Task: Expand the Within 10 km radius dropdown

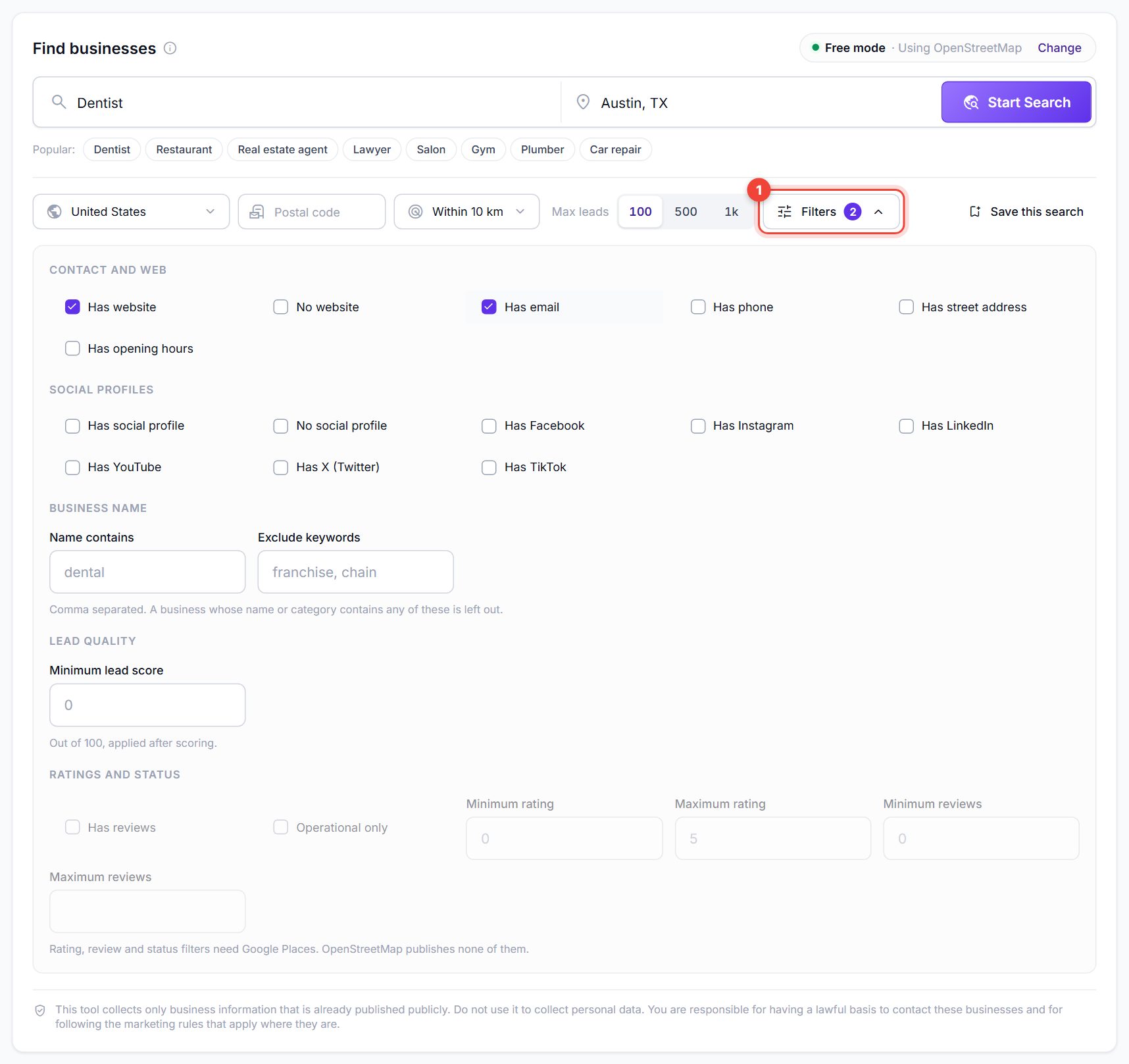Action: point(466,212)
